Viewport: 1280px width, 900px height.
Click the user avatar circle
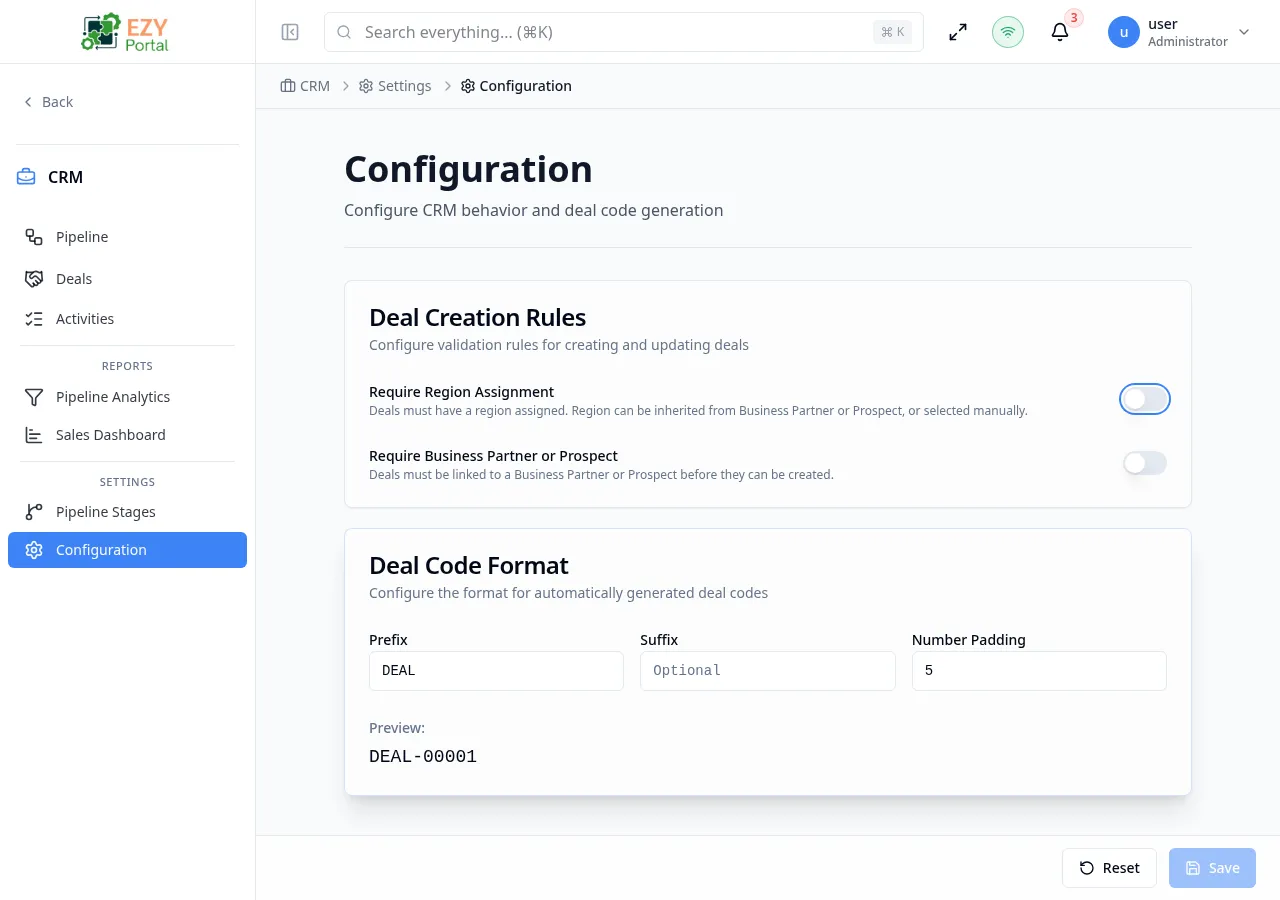pos(1124,32)
